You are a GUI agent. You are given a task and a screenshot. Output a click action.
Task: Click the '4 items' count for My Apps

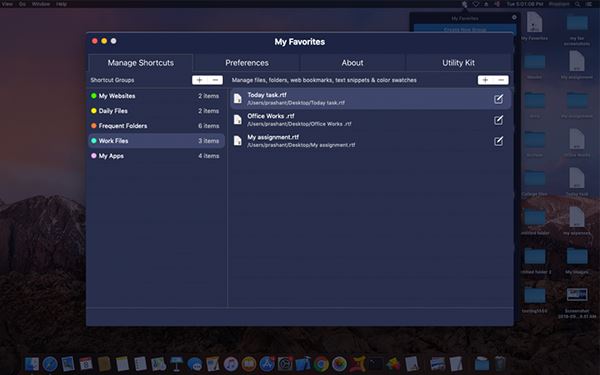pos(209,156)
